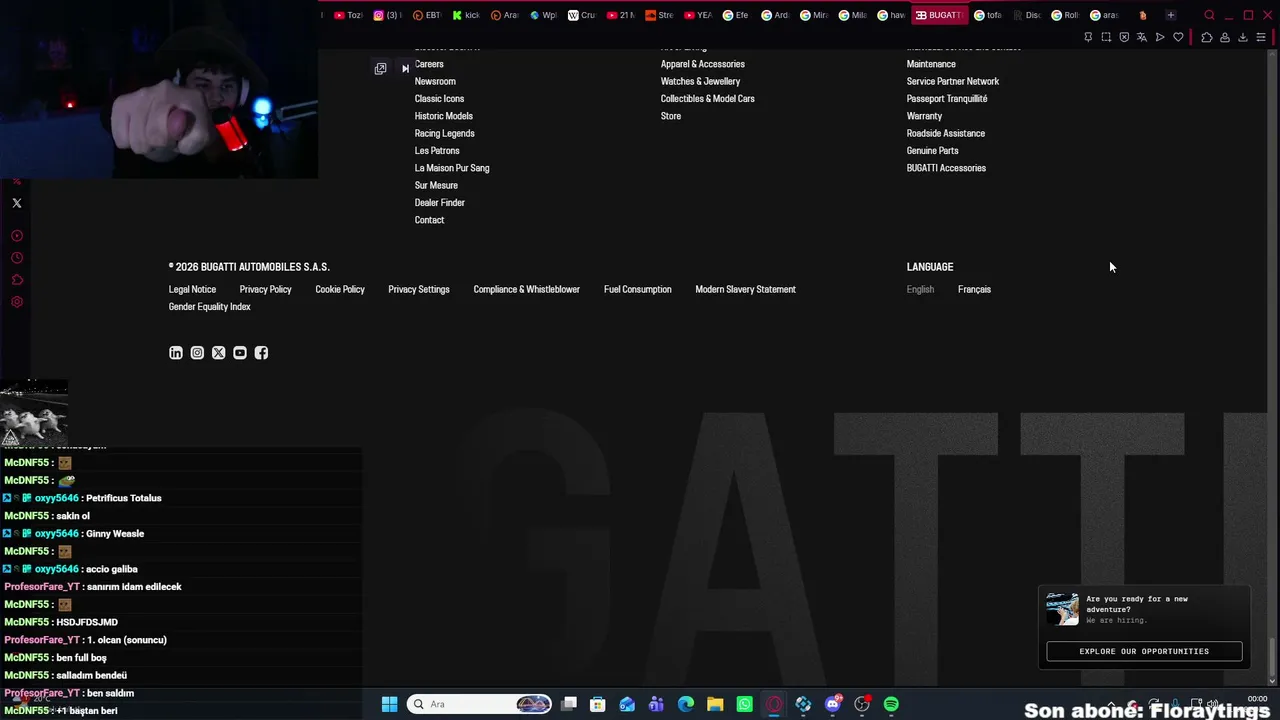
Task: Click the Explore Our Opportunities button
Action: point(1144,651)
